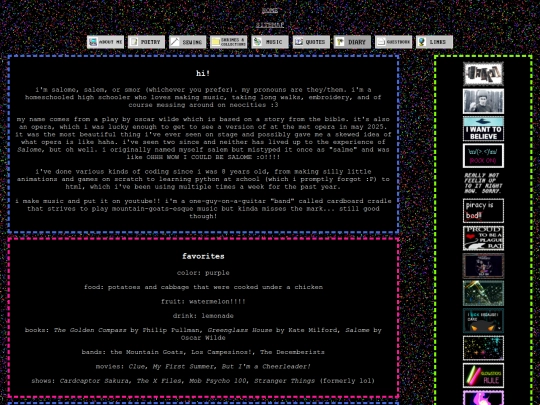Open the Quotes page button
The height and width of the screenshot is (405, 540).
click(311, 42)
